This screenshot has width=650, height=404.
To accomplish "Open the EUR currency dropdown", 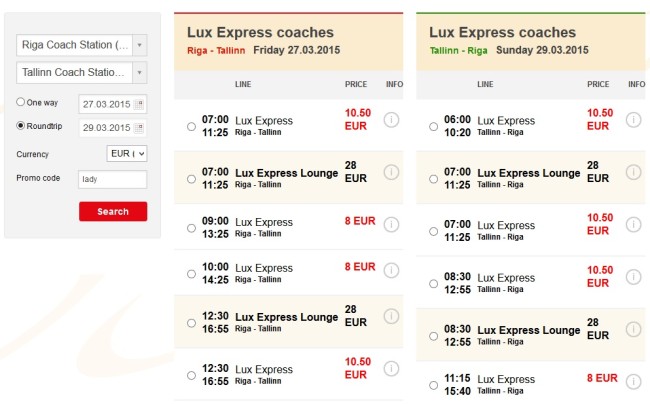I will tap(126, 154).
